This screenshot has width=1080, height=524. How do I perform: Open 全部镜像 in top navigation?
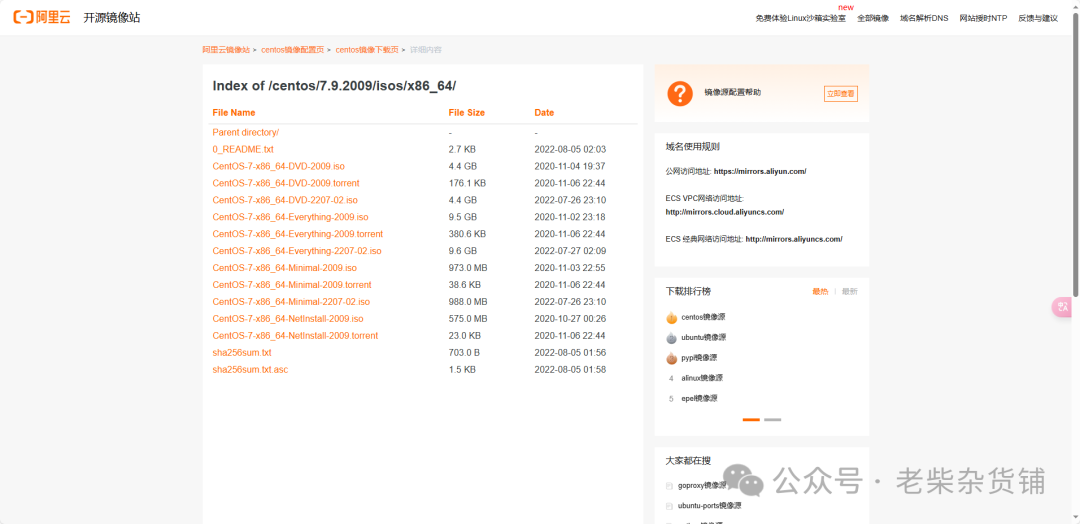point(873,19)
